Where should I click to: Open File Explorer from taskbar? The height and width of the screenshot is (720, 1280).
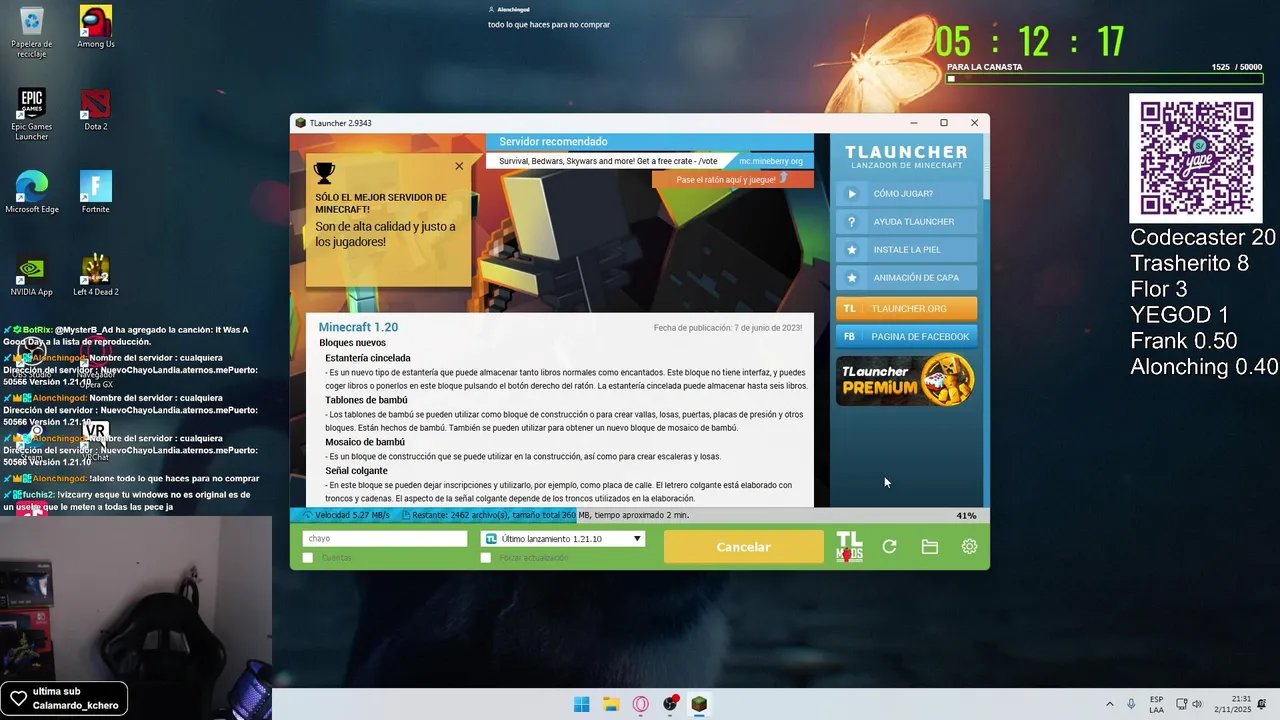611,704
